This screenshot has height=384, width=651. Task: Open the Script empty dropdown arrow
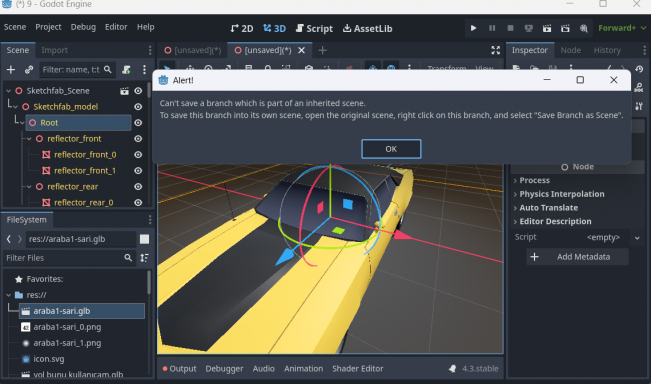coord(637,238)
